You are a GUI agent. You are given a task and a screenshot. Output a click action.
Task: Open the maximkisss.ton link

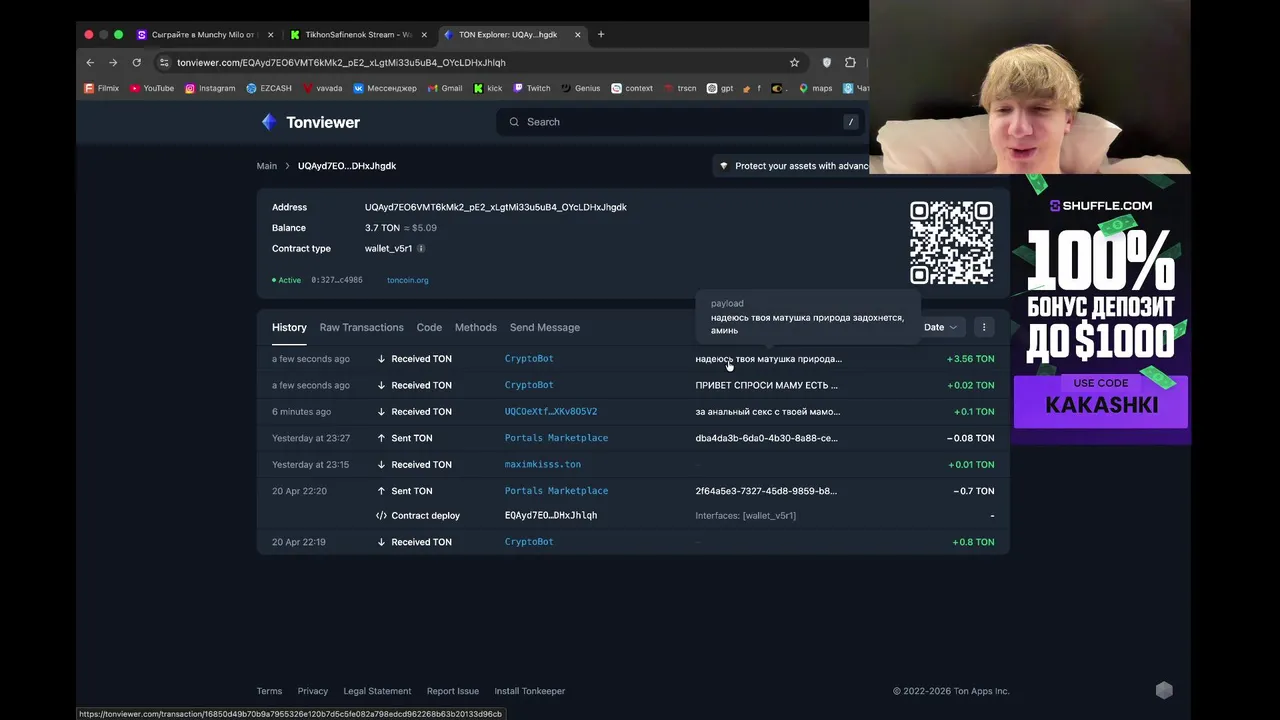pos(542,464)
